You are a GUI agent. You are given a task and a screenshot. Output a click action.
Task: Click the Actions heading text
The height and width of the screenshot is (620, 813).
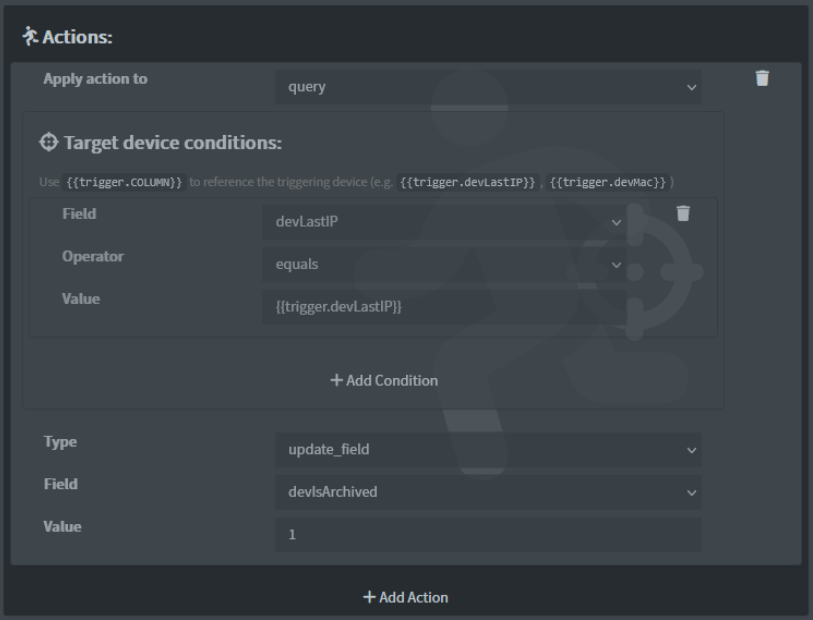77,37
